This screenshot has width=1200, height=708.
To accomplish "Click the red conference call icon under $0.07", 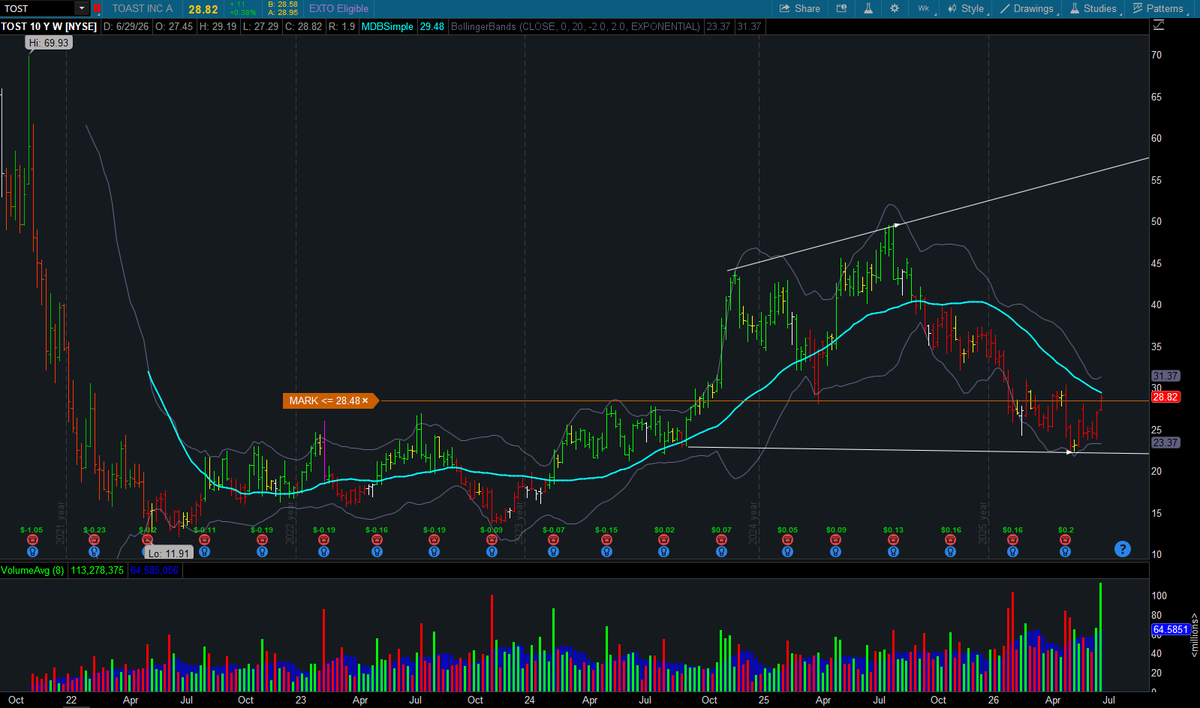I will (x=721, y=540).
